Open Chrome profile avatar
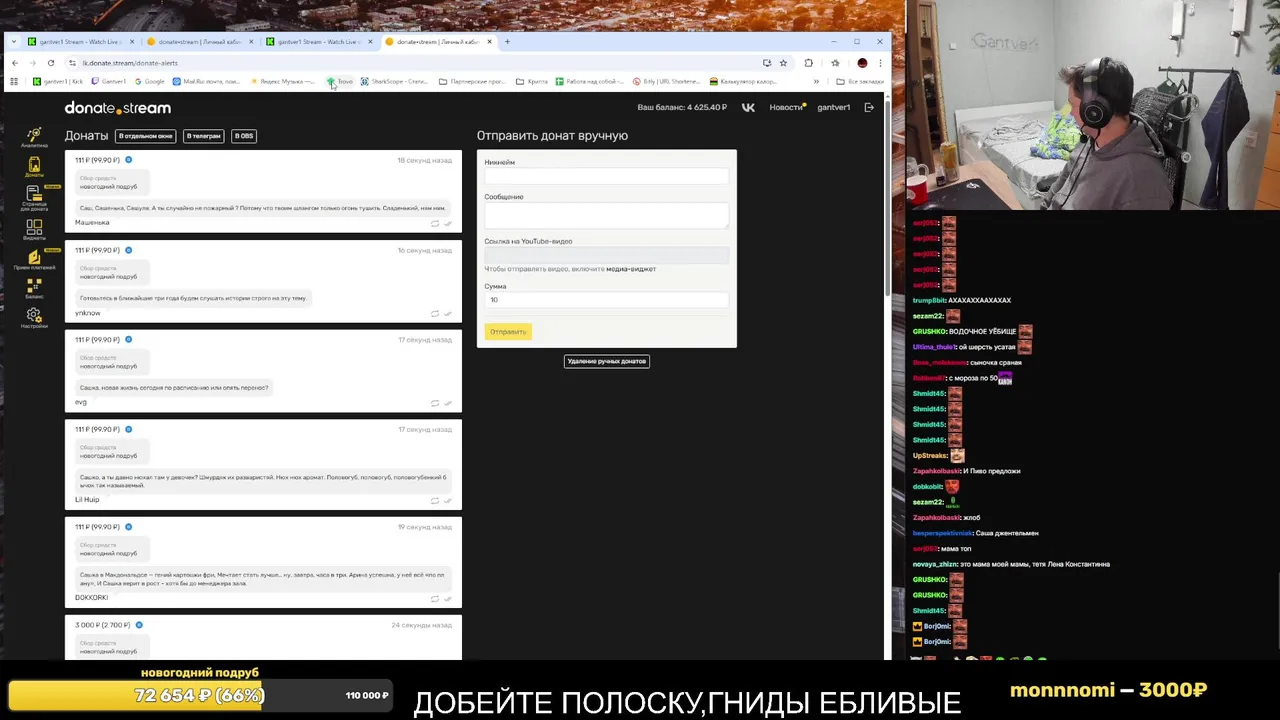Screen dimensions: 1280x720 [862, 63]
